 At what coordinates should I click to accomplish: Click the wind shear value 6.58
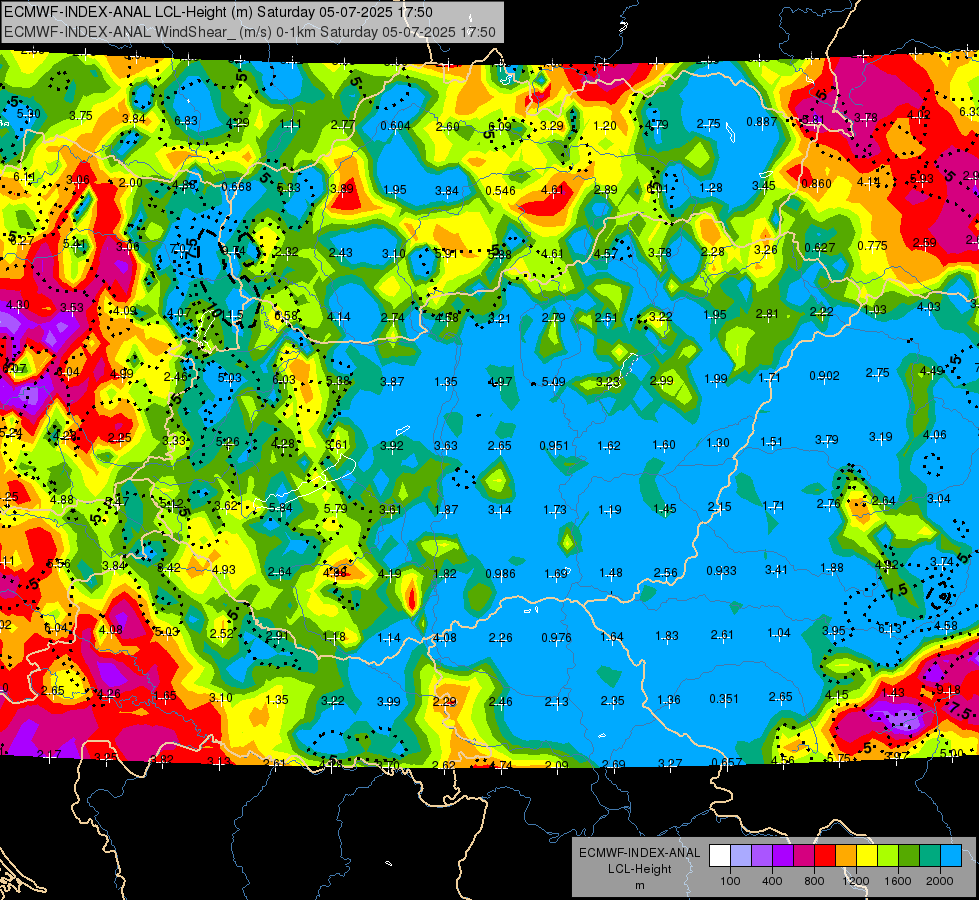click(x=286, y=315)
